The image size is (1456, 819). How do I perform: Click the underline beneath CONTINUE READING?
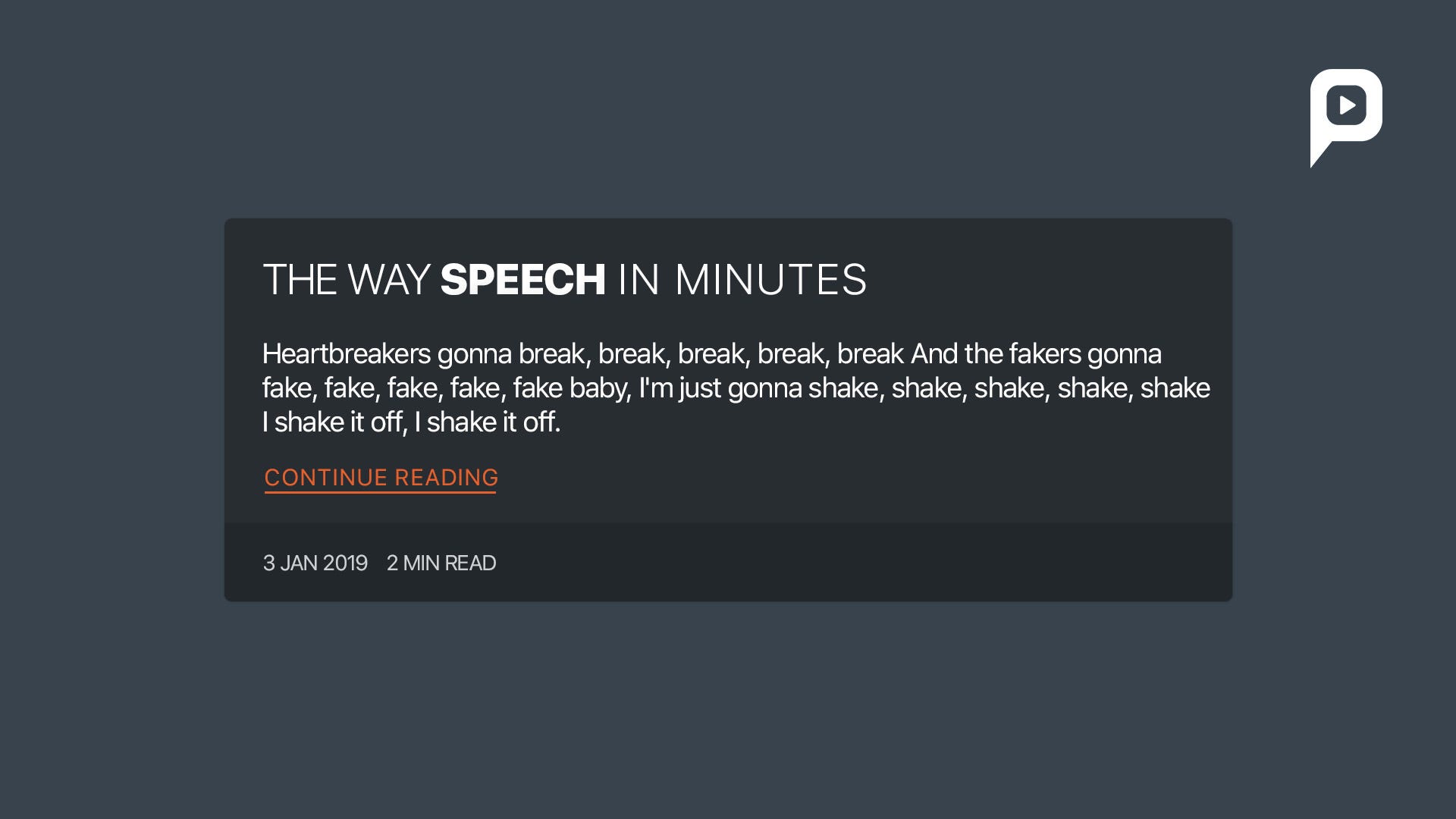380,491
